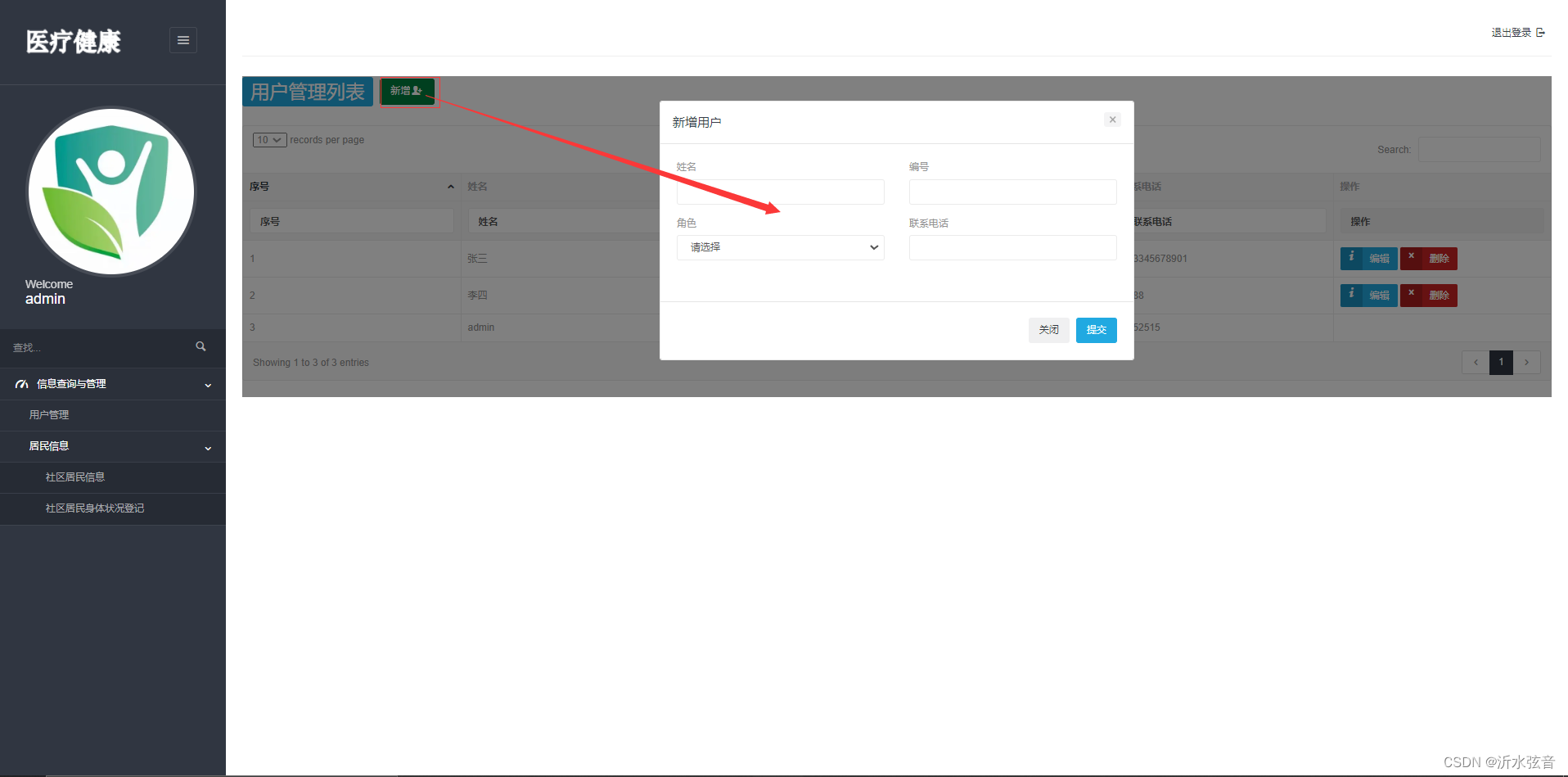
Task: Click 'Showing 1 to 3 of 3 entries' text
Action: [x=311, y=363]
